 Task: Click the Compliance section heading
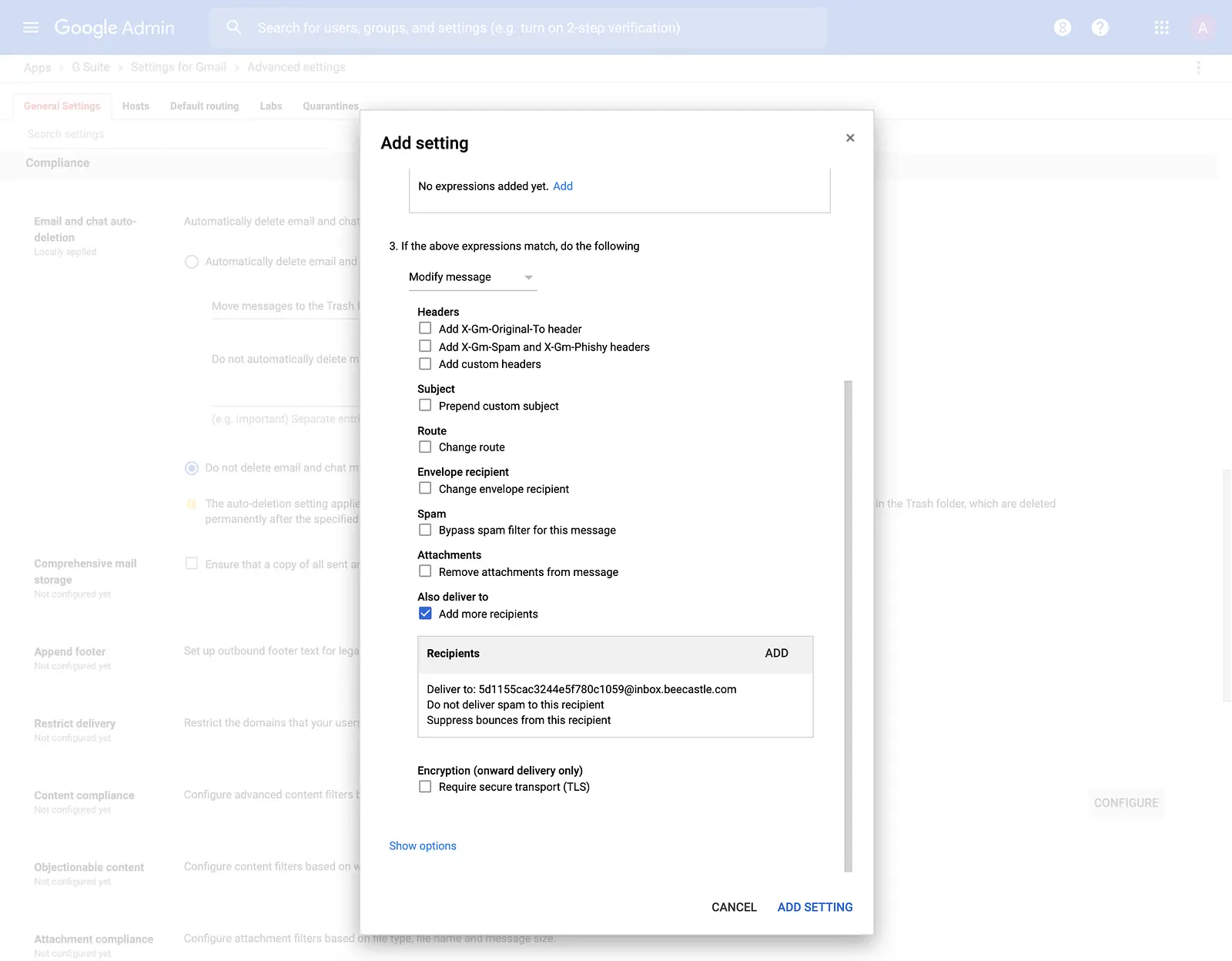click(x=58, y=163)
